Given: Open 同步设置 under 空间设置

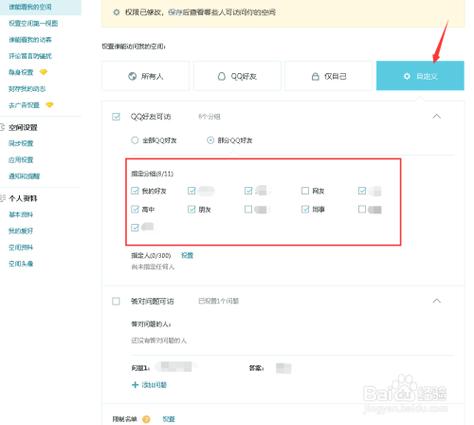Looking at the screenshot, I should 21,143.
